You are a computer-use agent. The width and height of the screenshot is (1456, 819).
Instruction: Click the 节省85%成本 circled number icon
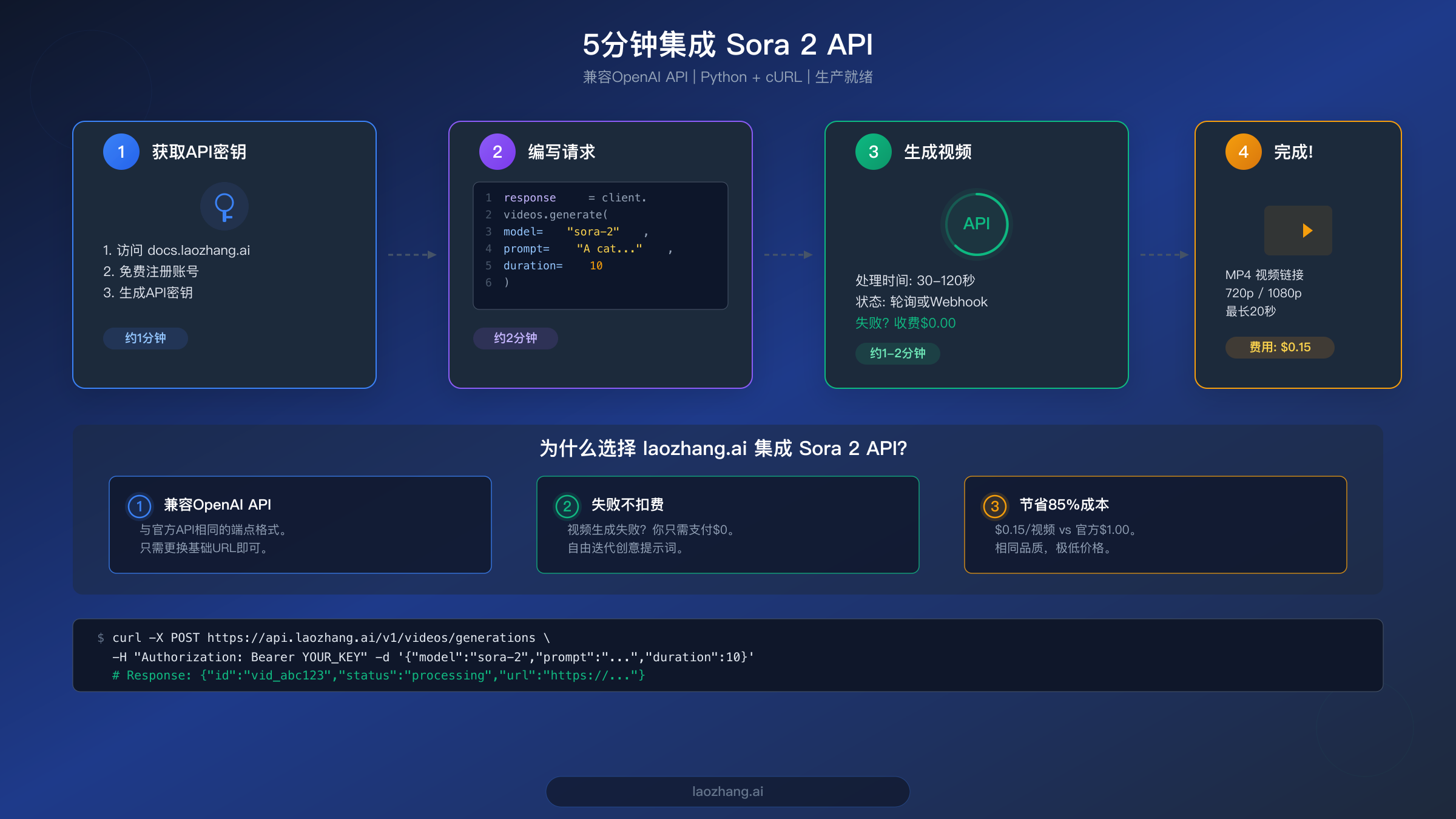tap(995, 504)
